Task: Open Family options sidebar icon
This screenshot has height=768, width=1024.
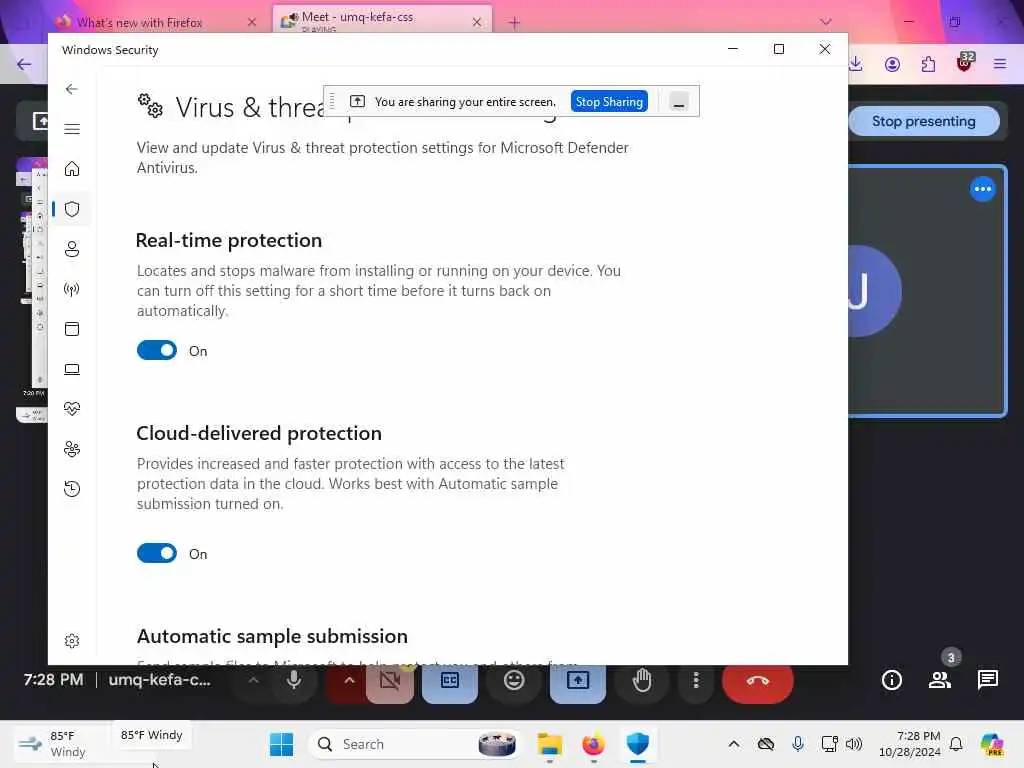Action: 72,449
